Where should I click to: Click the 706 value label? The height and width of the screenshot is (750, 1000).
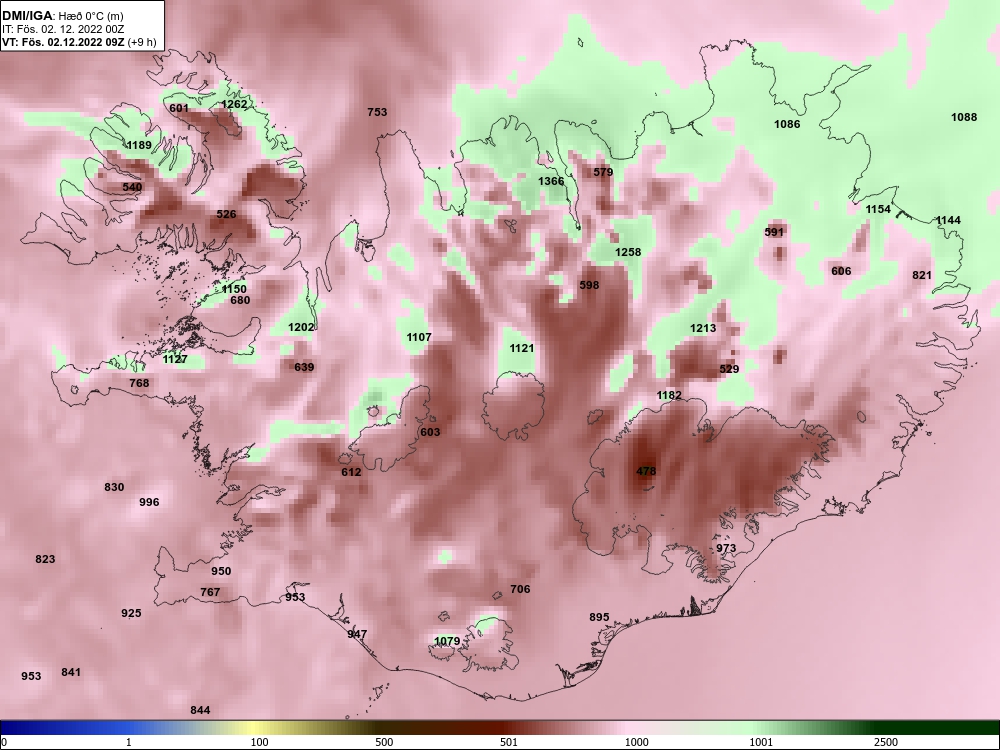pos(520,589)
